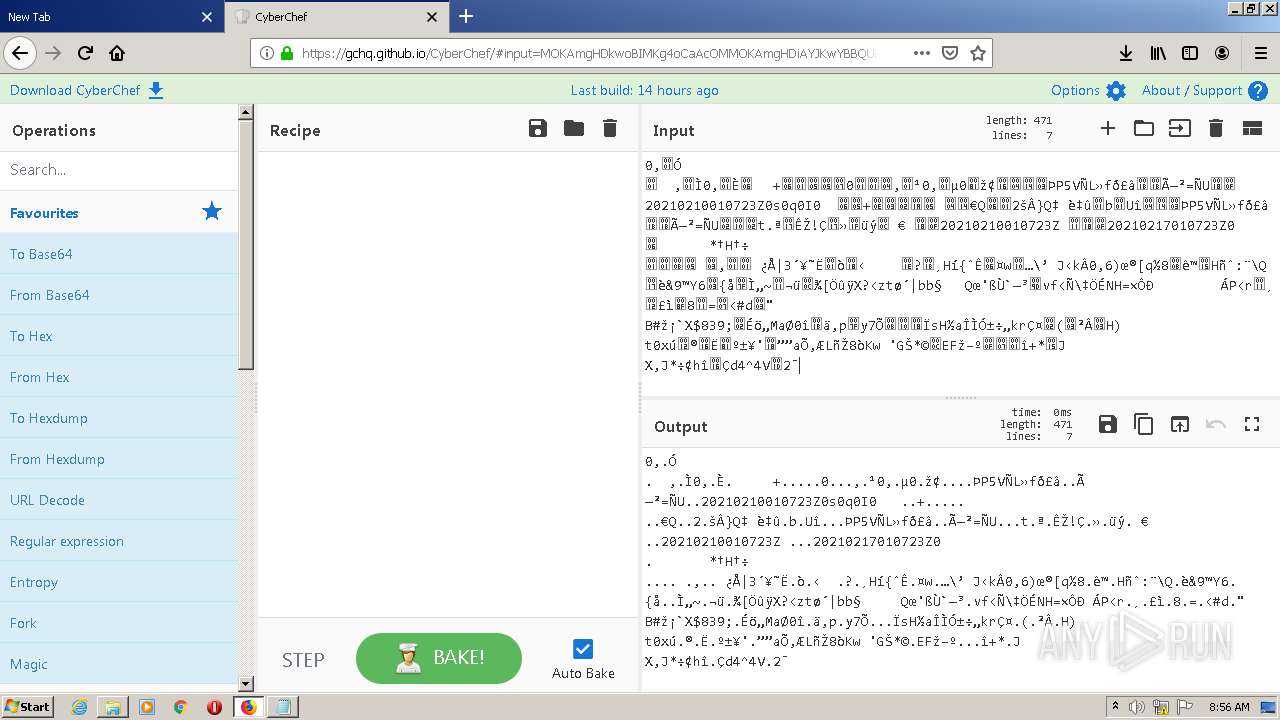Screen dimensions: 1280x720
Task: Open the Windows Start menu
Action: coord(27,707)
